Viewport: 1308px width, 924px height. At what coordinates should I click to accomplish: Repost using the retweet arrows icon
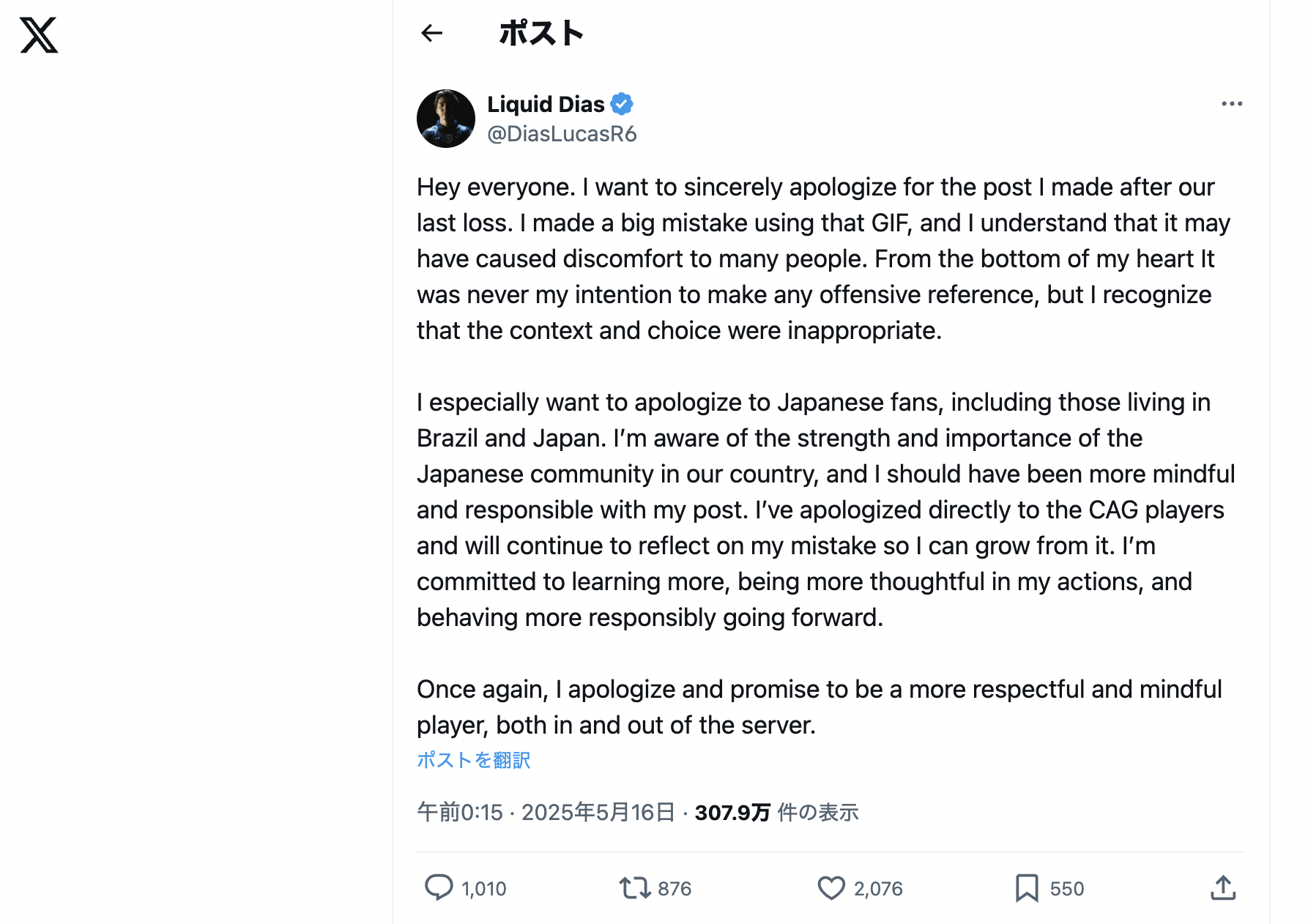click(634, 888)
